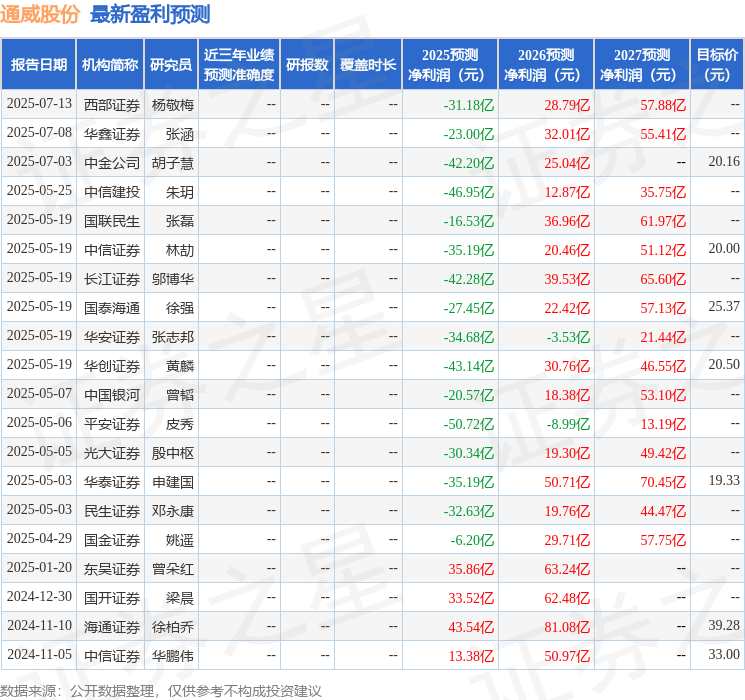
Task: Click analyst name 胡子慧
Action: pyautogui.click(x=172, y=163)
